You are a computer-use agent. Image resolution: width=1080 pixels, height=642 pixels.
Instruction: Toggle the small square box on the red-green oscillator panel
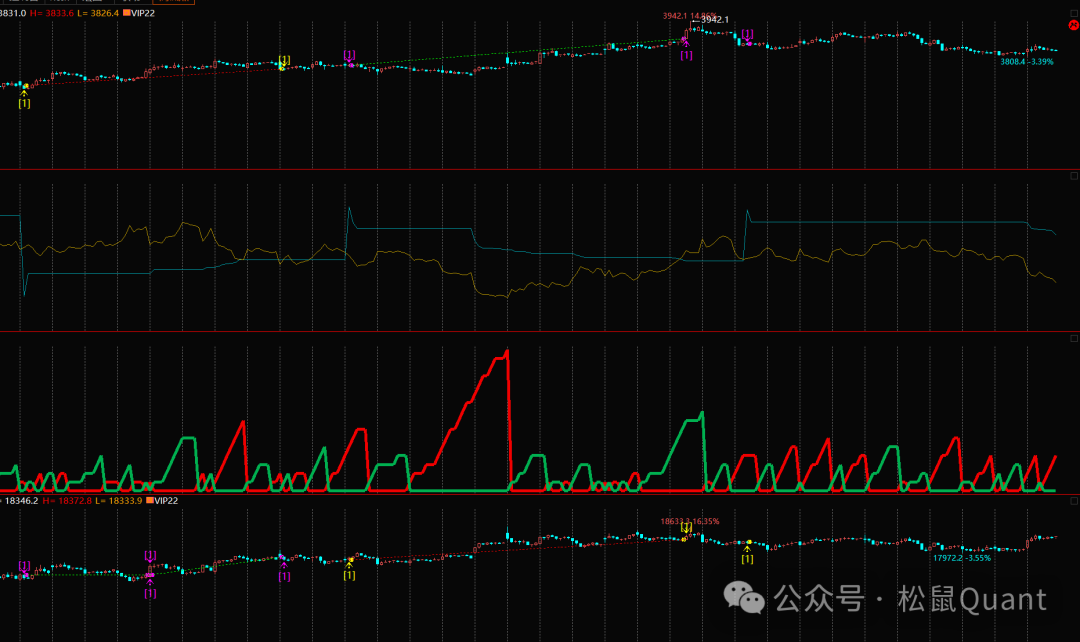point(1073,340)
